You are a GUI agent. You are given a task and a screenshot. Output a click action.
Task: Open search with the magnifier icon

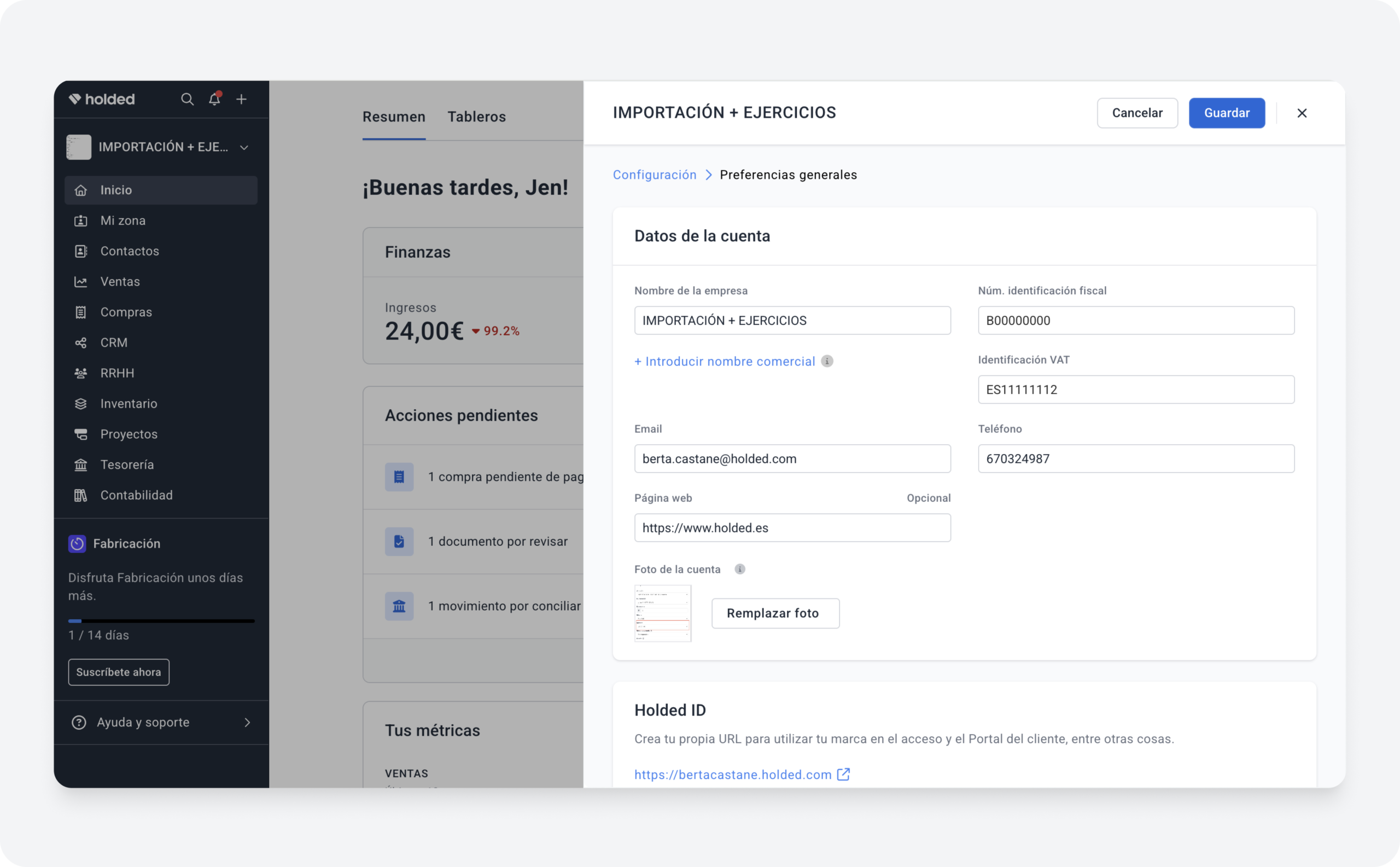(x=187, y=99)
